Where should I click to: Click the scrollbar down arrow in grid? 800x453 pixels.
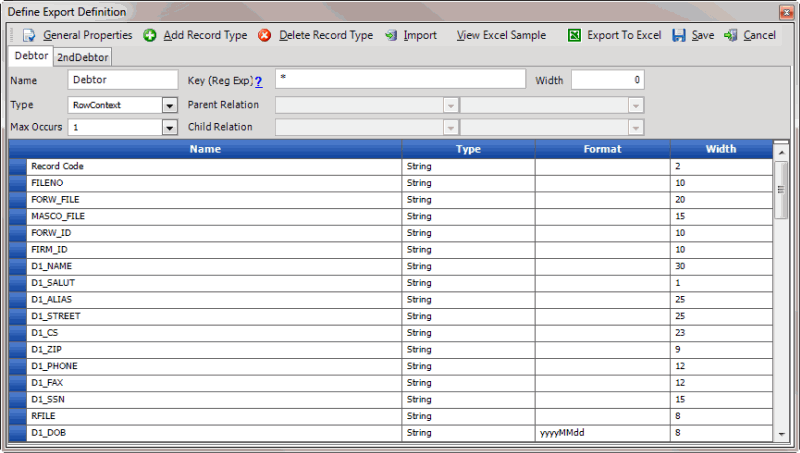click(781, 433)
